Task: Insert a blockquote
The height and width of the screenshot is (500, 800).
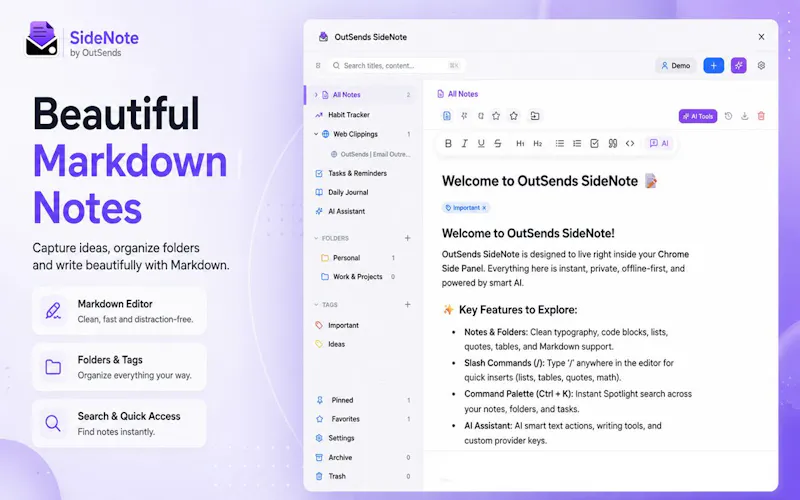Action: point(613,143)
